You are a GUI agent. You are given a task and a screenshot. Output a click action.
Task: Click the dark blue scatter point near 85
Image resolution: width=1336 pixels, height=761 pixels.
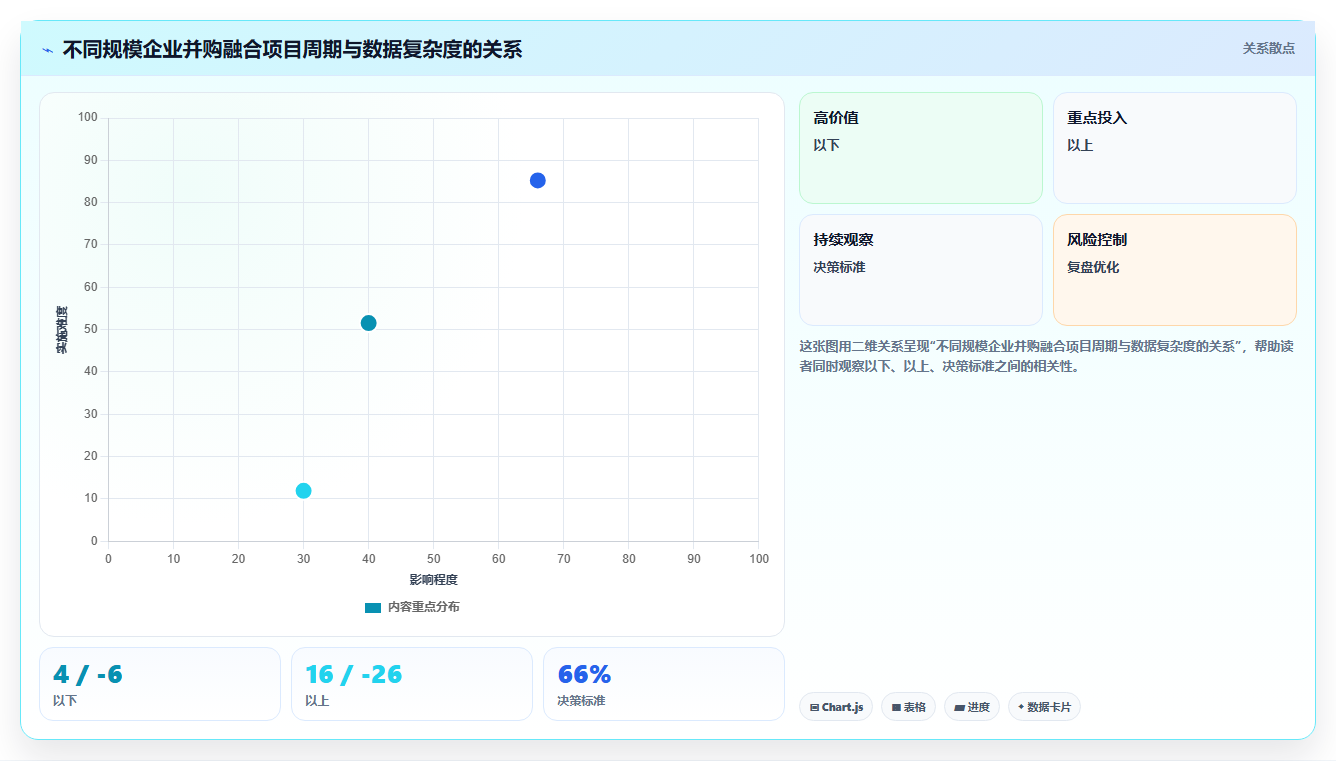pyautogui.click(x=537, y=180)
